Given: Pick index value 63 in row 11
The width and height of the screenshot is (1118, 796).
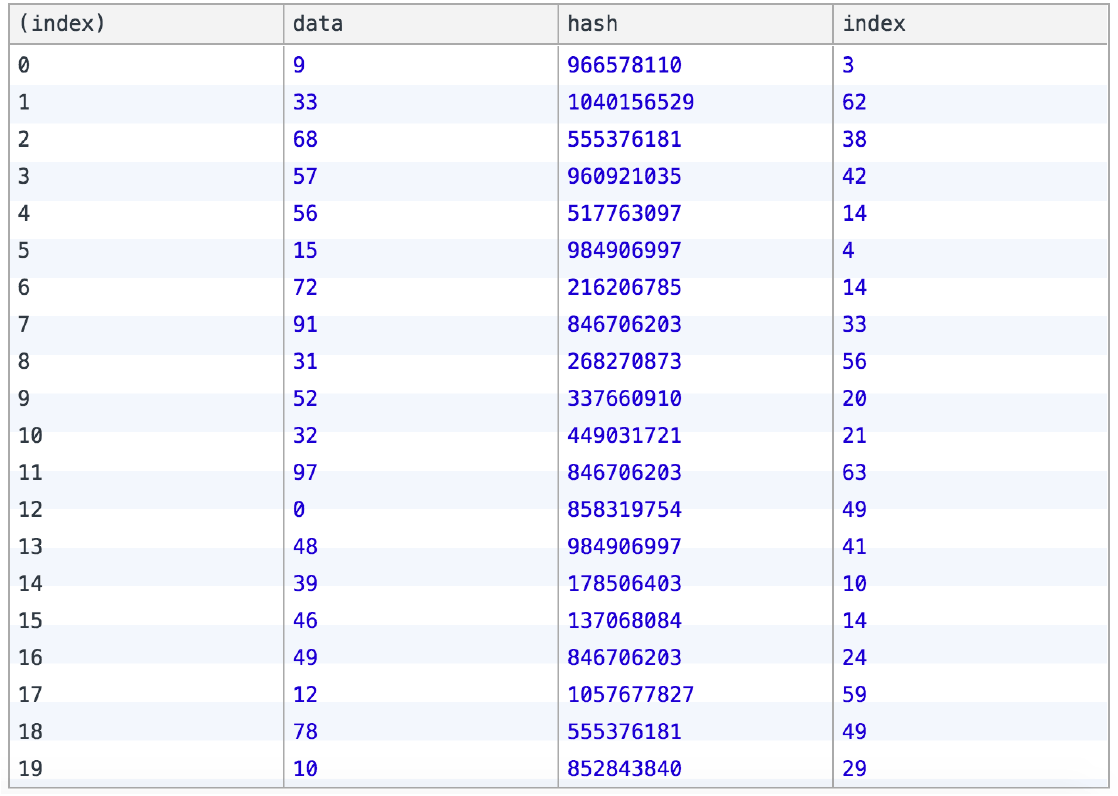Looking at the screenshot, I should pos(855,474).
